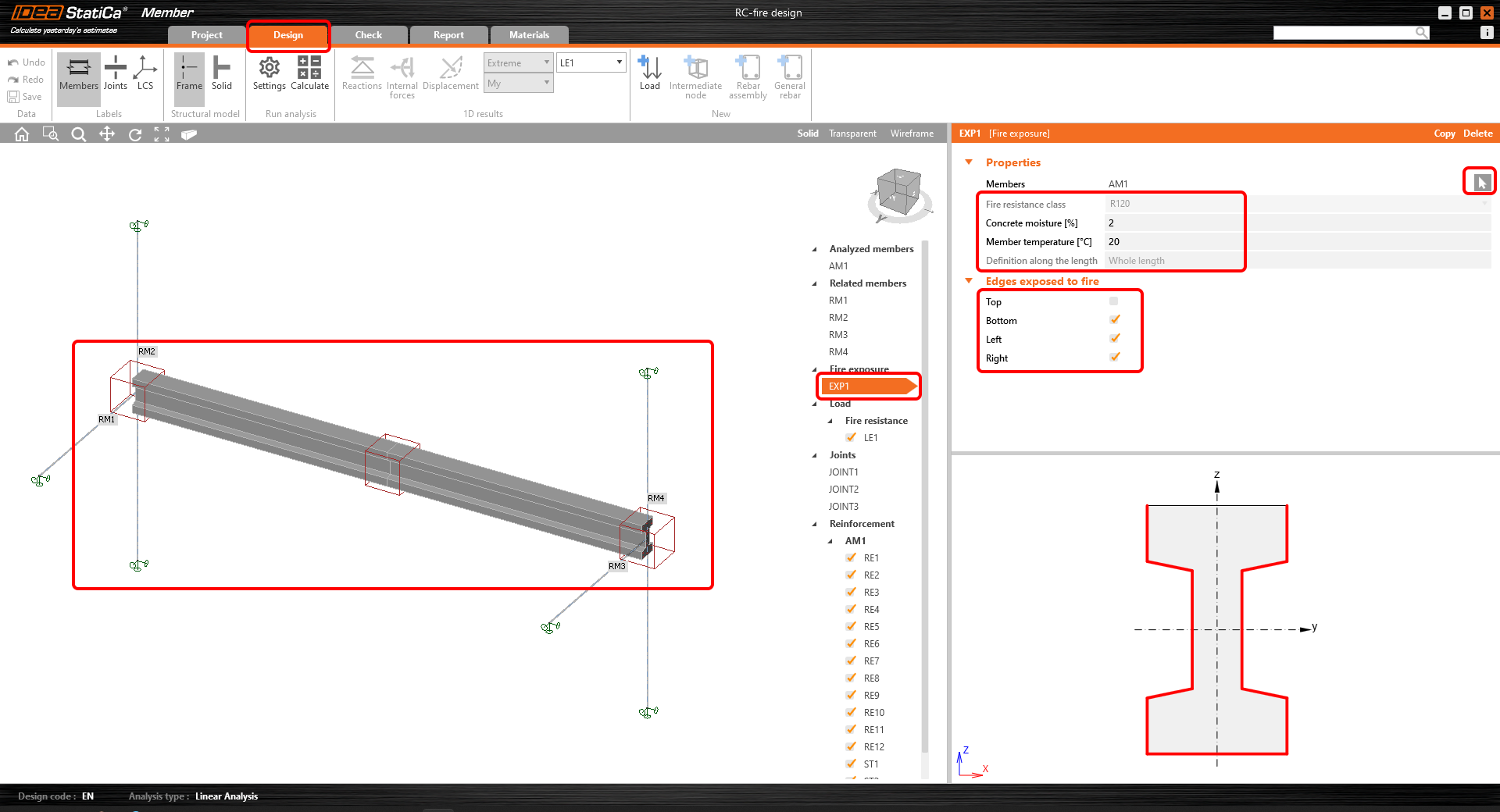Toggle the RE1 reinforcement checkbox

(852, 558)
